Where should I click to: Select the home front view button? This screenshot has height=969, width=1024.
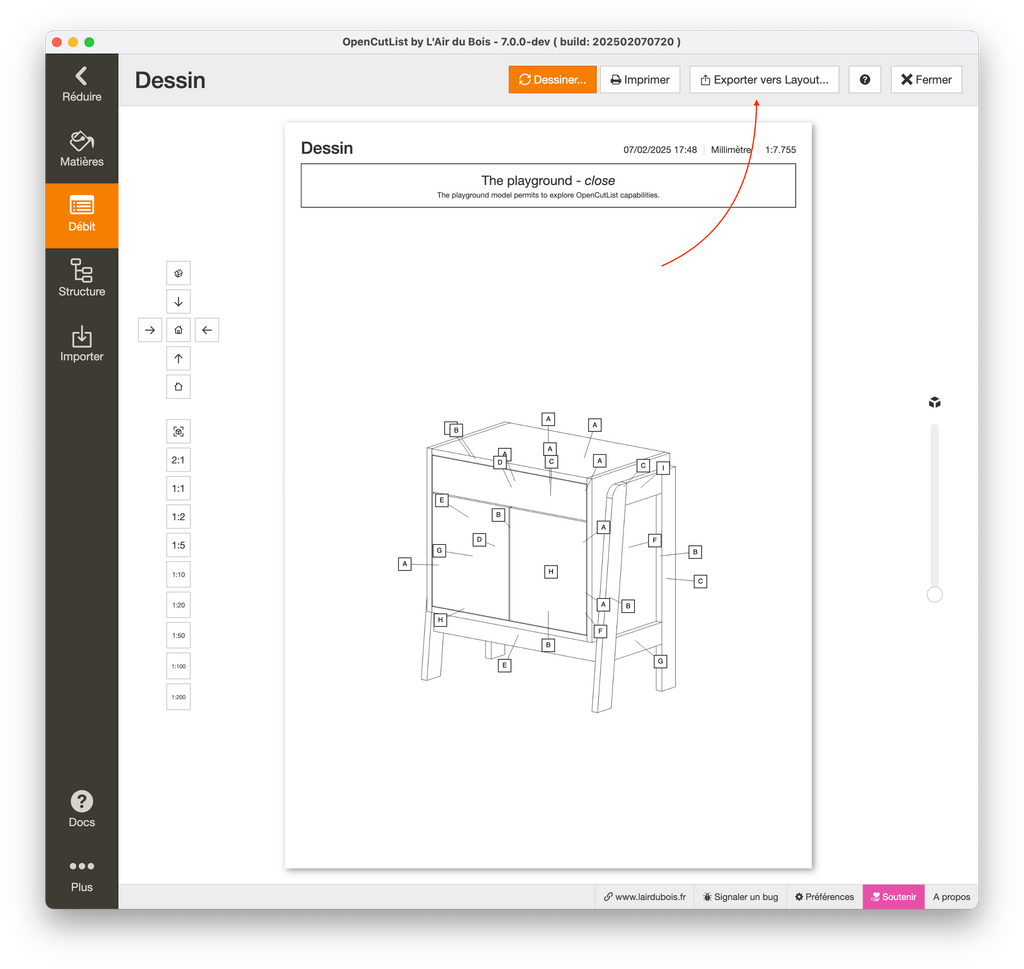point(178,330)
